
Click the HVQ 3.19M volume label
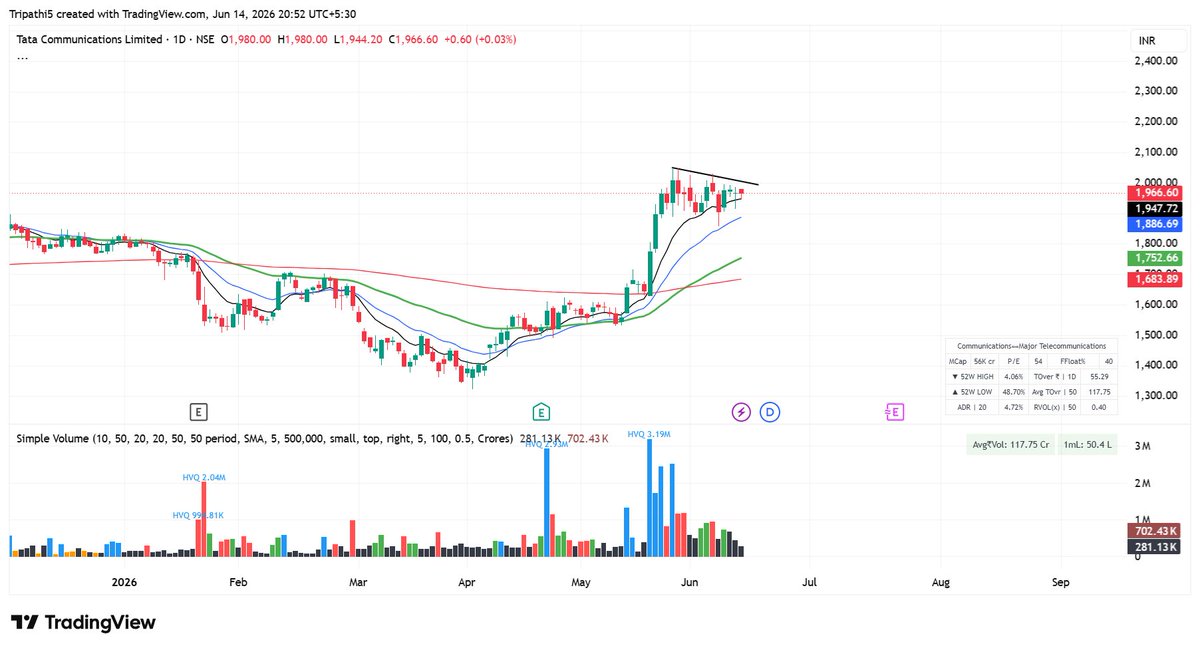coord(649,434)
